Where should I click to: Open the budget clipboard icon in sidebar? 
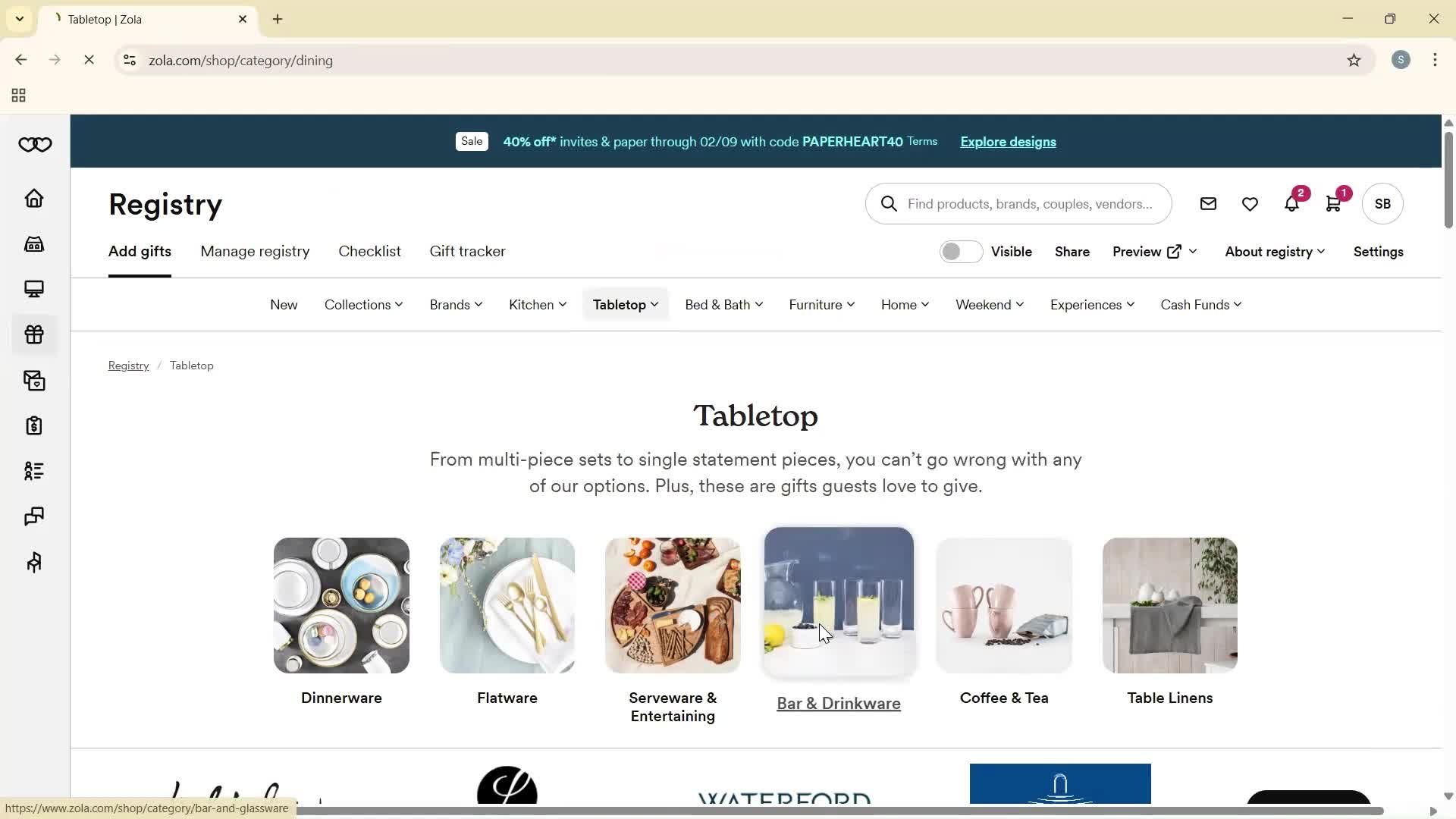[33, 425]
